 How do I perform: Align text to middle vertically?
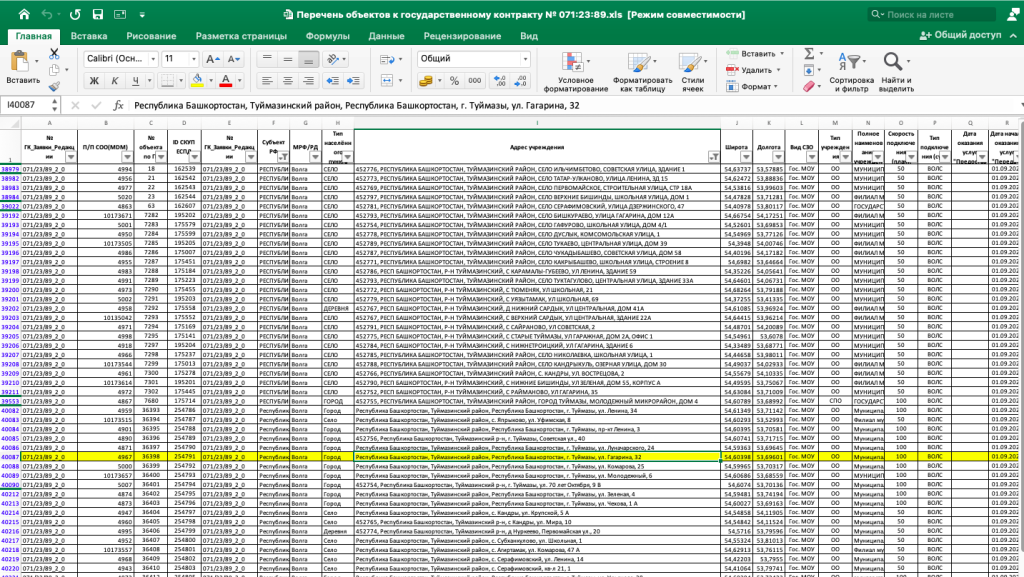287,59
